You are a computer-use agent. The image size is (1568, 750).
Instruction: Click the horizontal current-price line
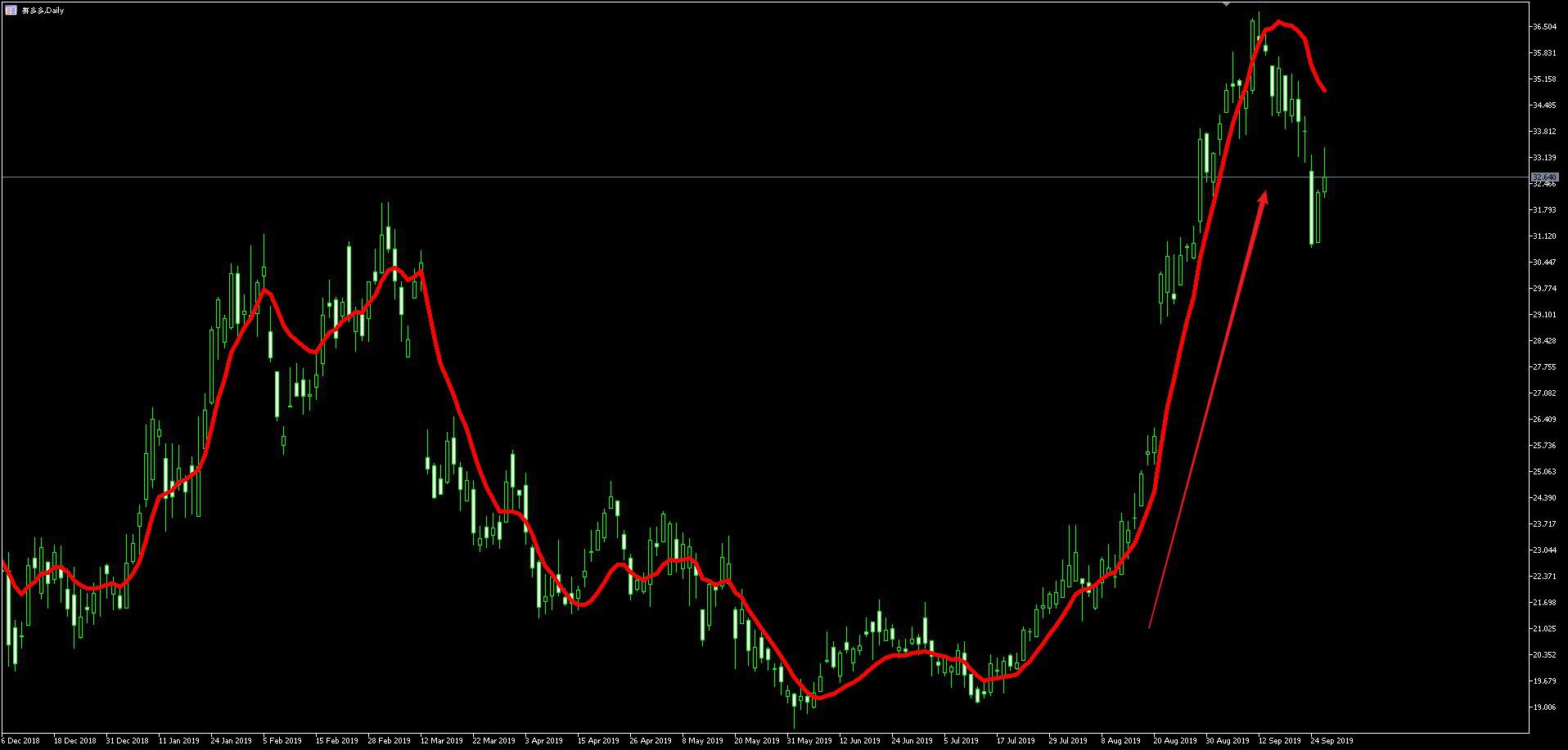click(x=765, y=177)
